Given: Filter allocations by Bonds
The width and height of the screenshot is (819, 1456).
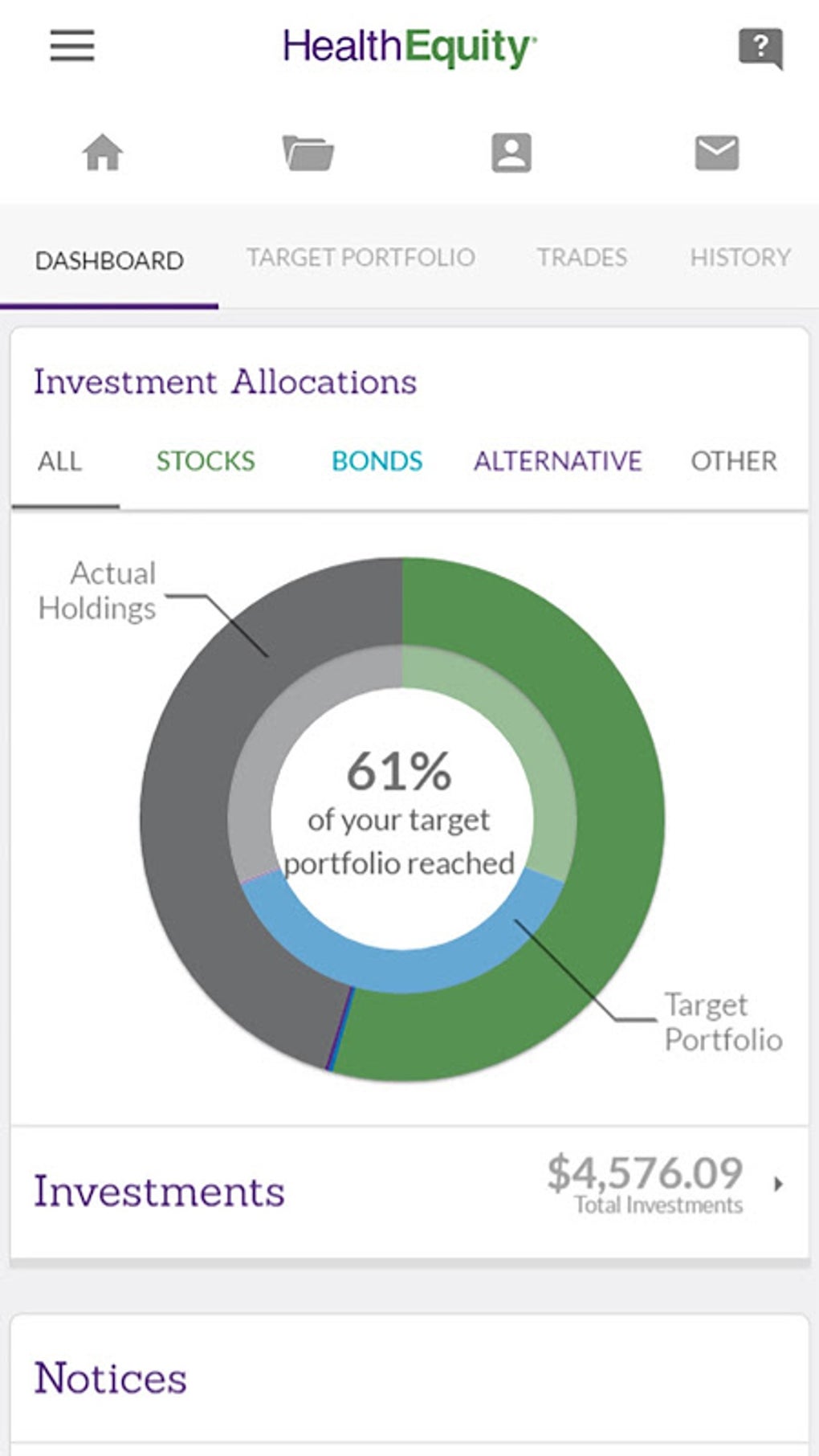Looking at the screenshot, I should (x=377, y=462).
